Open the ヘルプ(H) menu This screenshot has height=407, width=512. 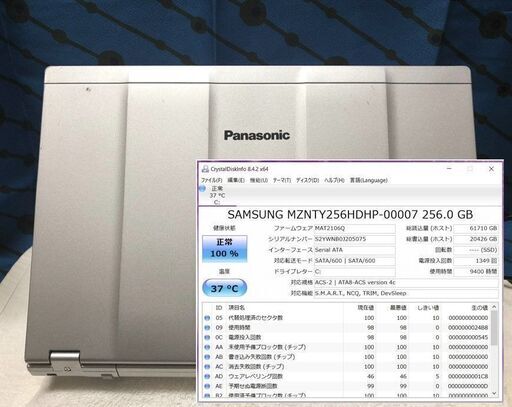pos(334,180)
